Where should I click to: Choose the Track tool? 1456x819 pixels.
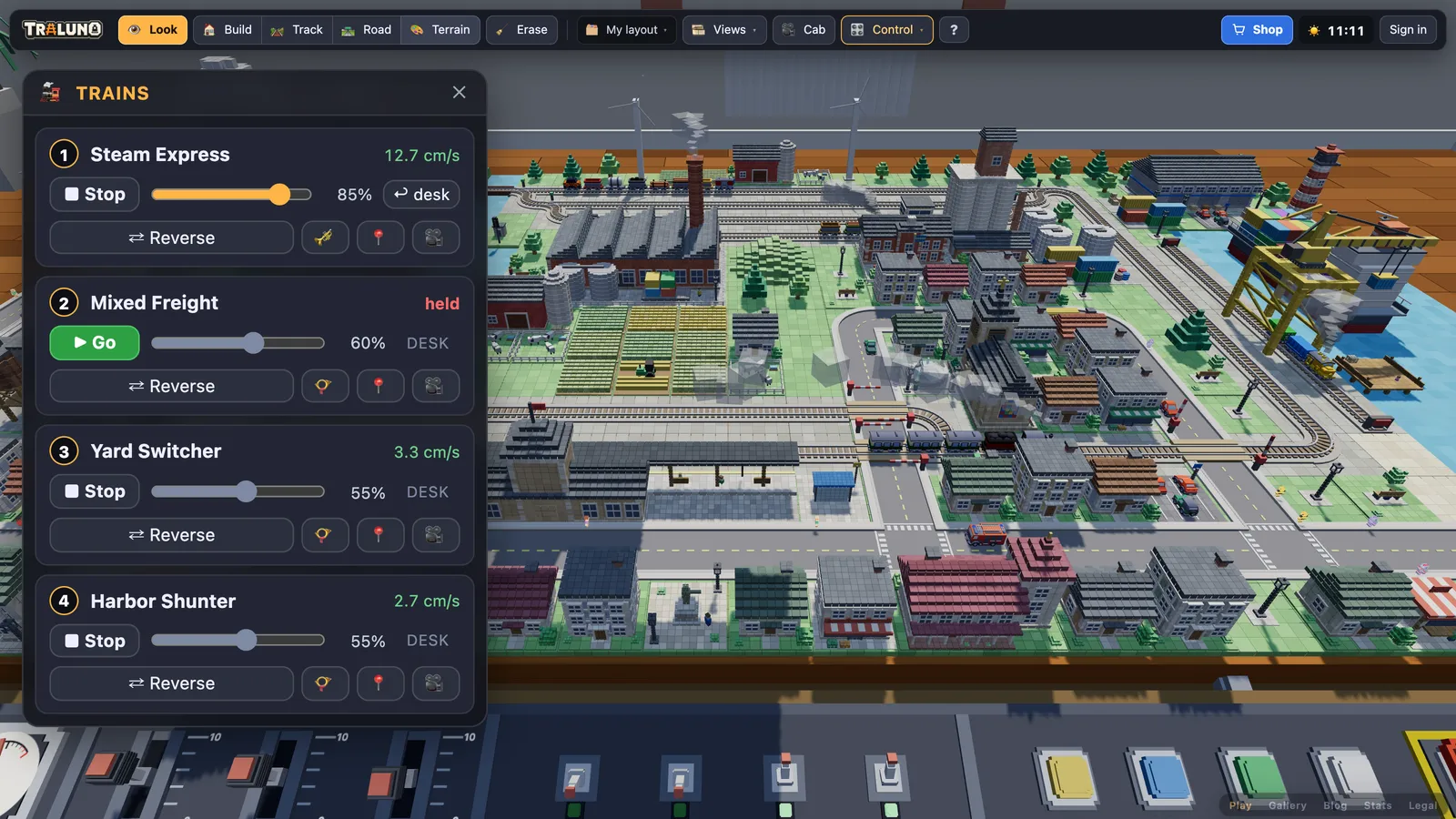298,30
